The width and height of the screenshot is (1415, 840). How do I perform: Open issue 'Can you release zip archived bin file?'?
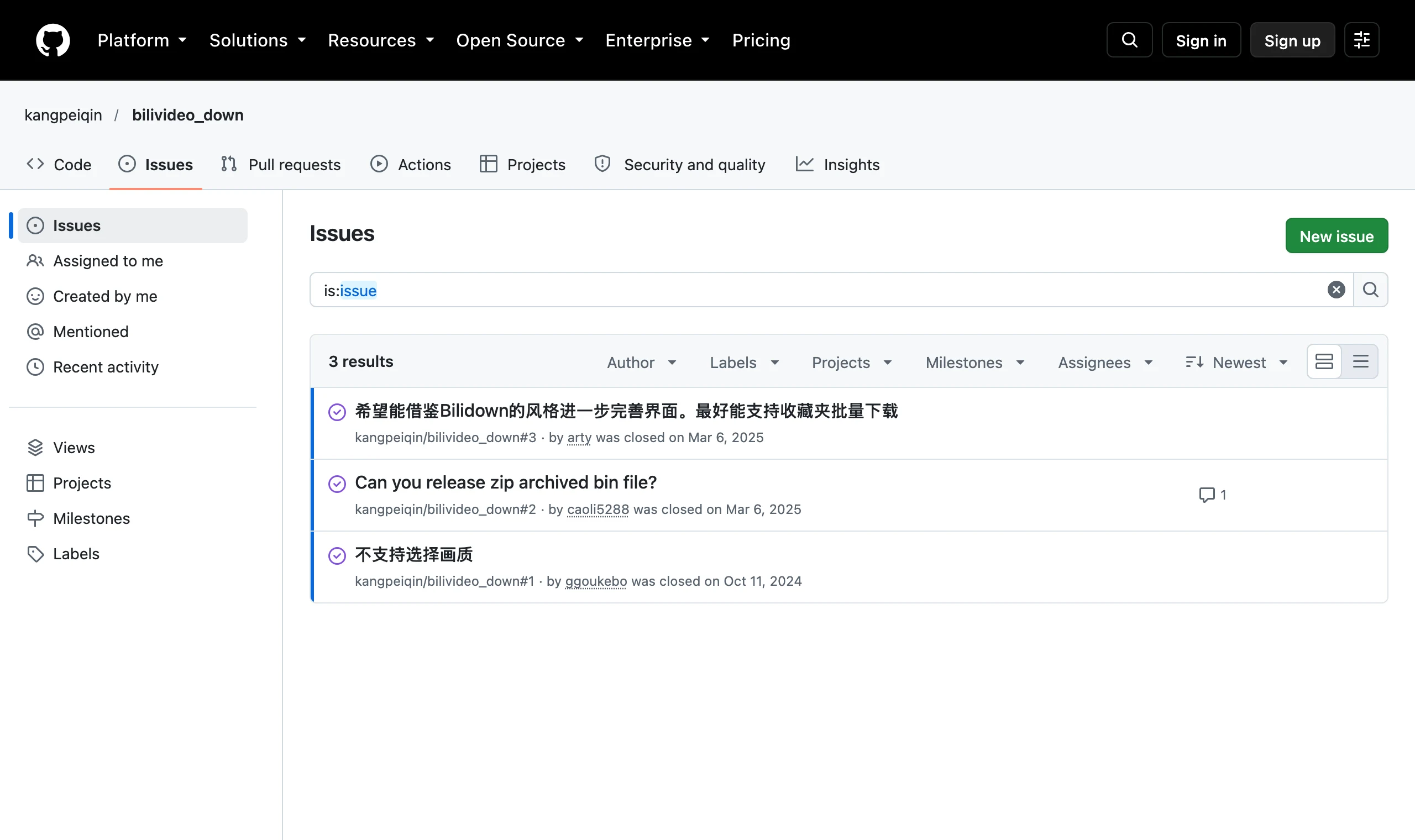tap(505, 482)
